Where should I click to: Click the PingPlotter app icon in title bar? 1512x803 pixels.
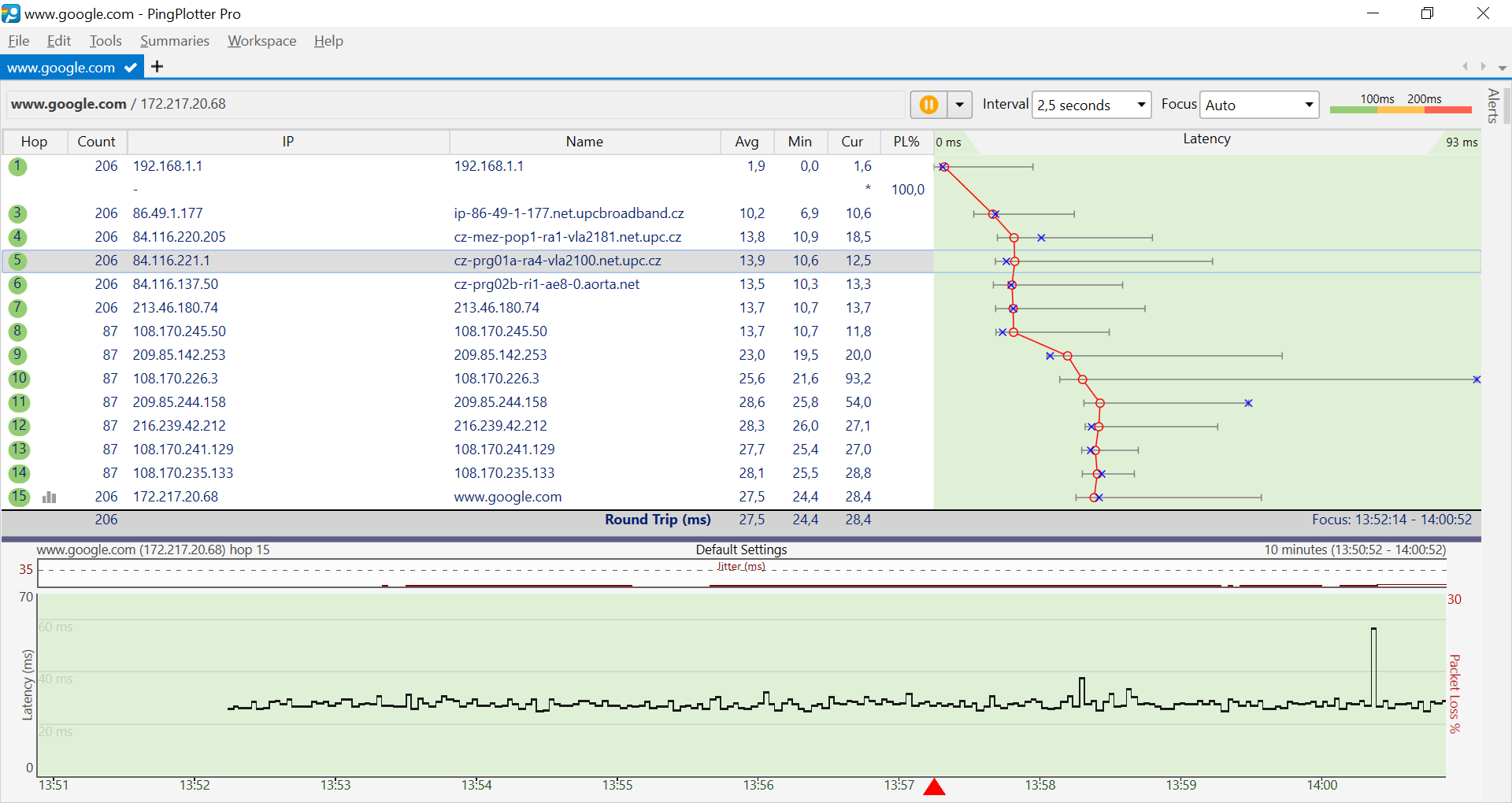pyautogui.click(x=11, y=13)
